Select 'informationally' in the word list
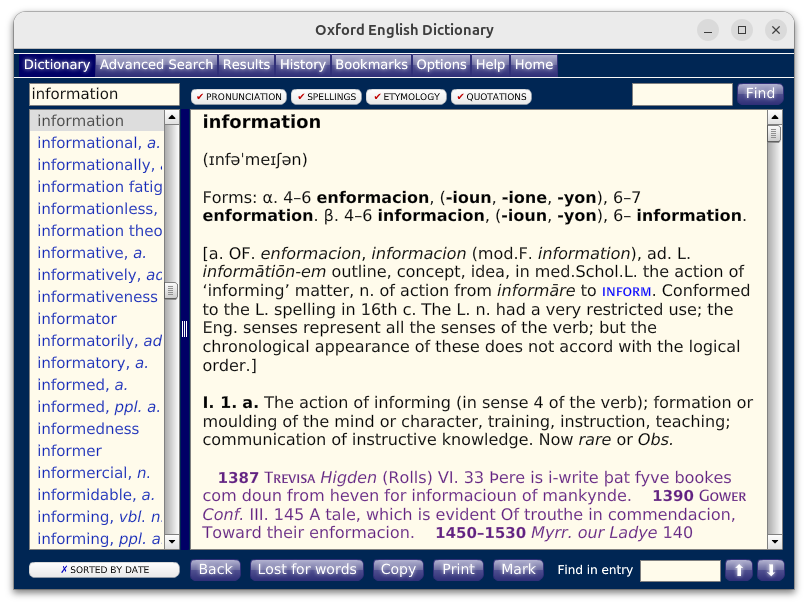Screen dimensions: 808x606 97,165
